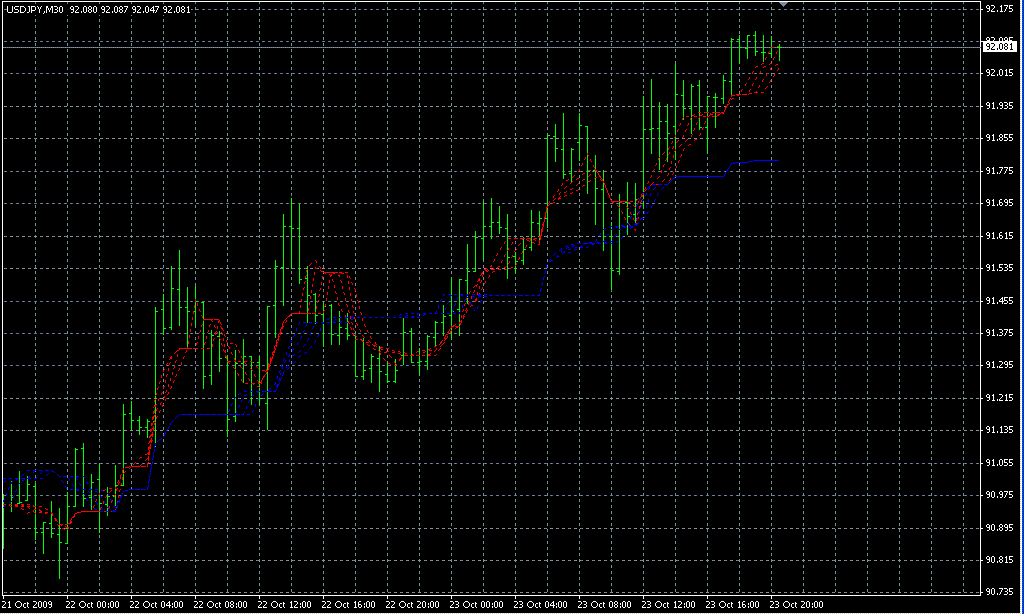
Task: Pick the 23 Oct 16:00 time label
Action: (733, 605)
